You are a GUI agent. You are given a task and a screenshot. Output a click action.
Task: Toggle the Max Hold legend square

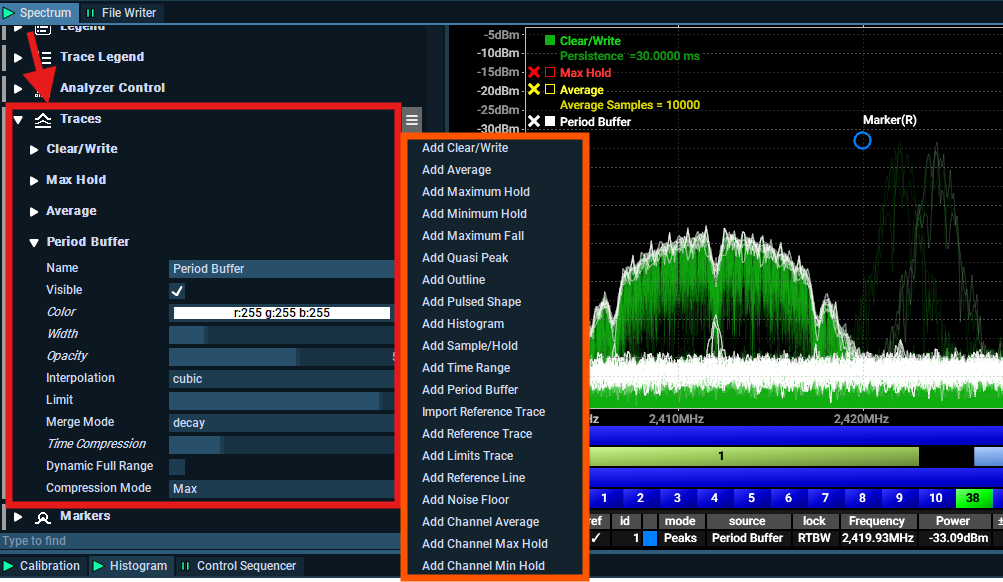coord(550,73)
